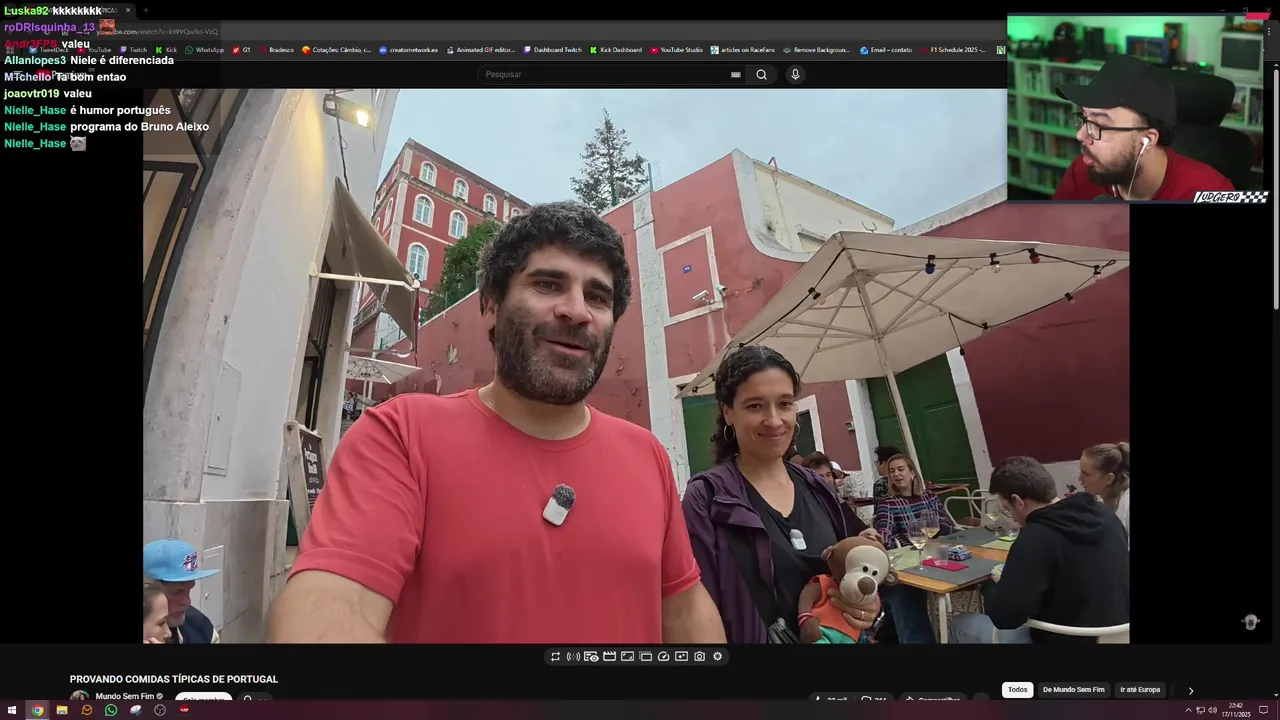This screenshot has width=1280, height=720.
Task: Open the network icon in the system tray
Action: pyautogui.click(x=1201, y=711)
